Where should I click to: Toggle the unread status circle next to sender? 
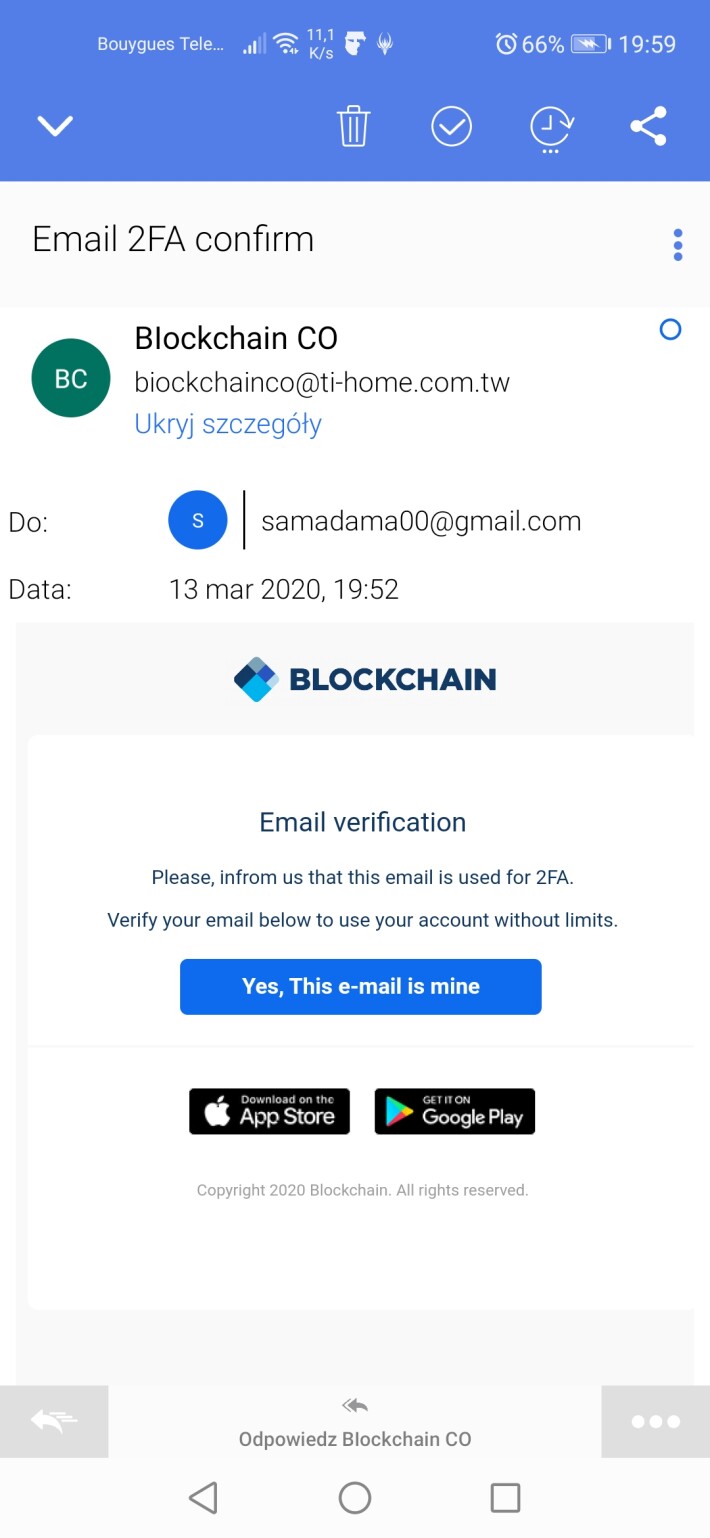click(x=670, y=329)
